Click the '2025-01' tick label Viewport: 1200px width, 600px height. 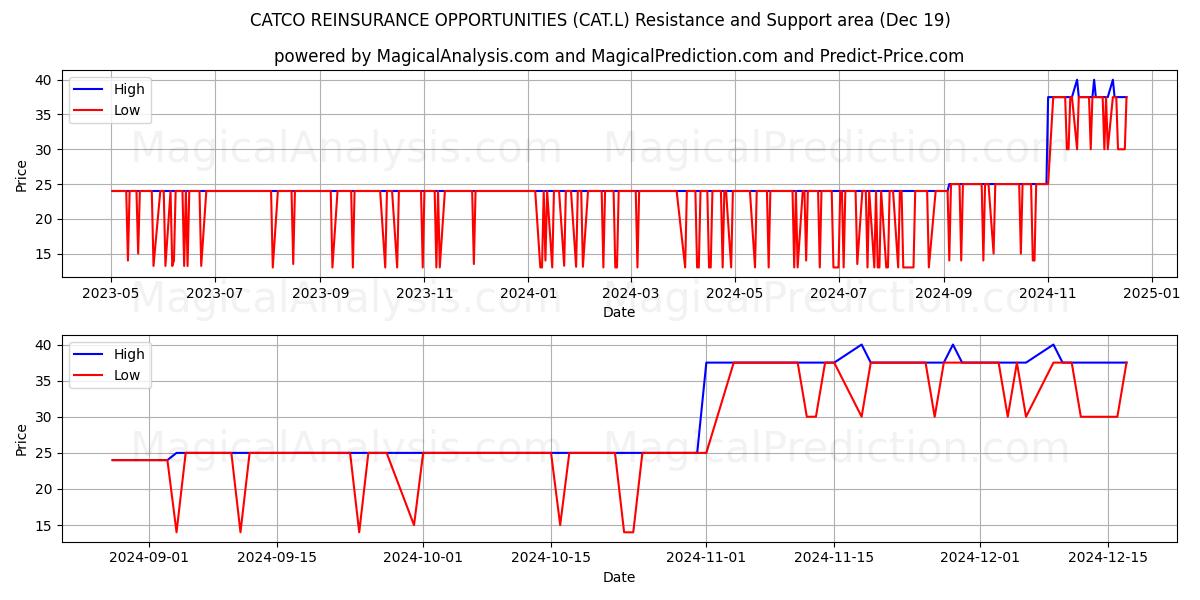[1152, 293]
